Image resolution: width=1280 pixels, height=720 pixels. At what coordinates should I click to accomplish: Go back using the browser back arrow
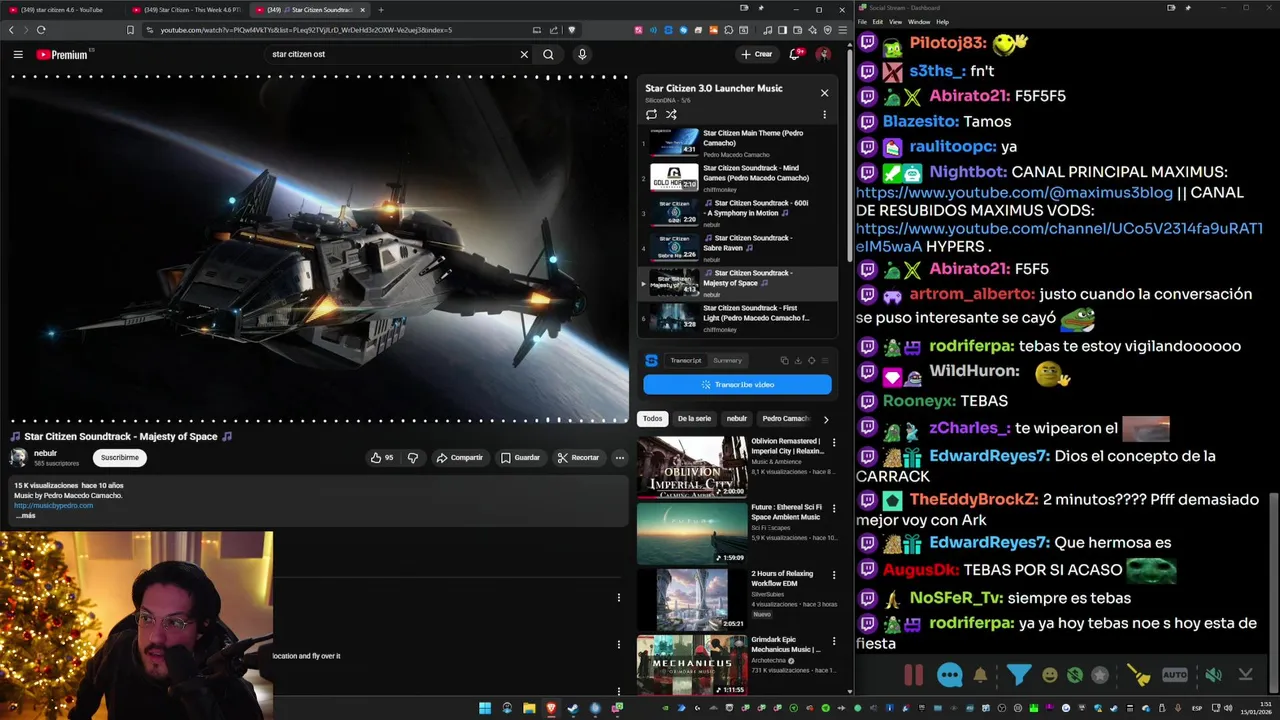[11, 30]
